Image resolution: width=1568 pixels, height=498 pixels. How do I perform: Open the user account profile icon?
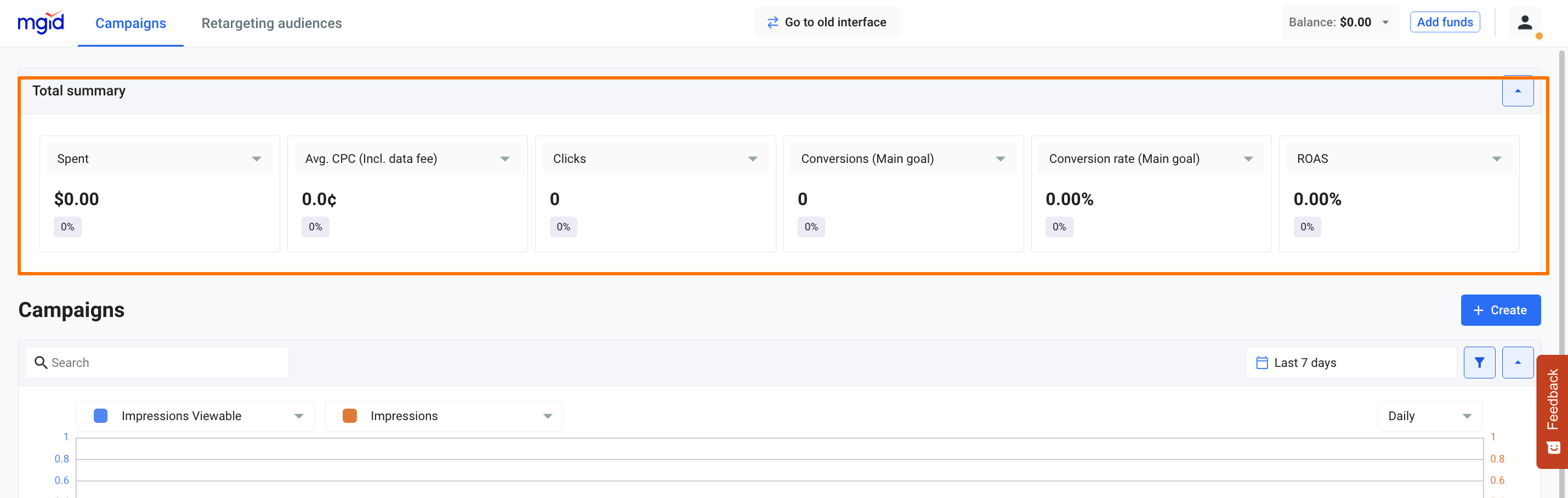[1524, 22]
